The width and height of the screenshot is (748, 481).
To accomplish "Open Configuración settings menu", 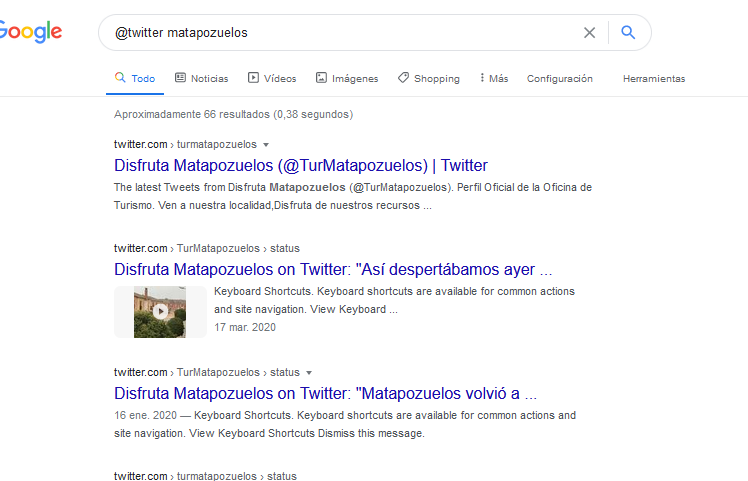I will (x=559, y=78).
